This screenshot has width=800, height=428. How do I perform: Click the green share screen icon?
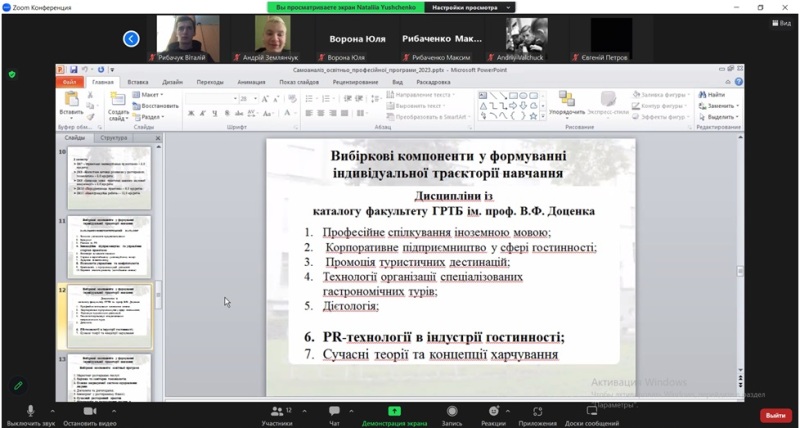coord(394,411)
